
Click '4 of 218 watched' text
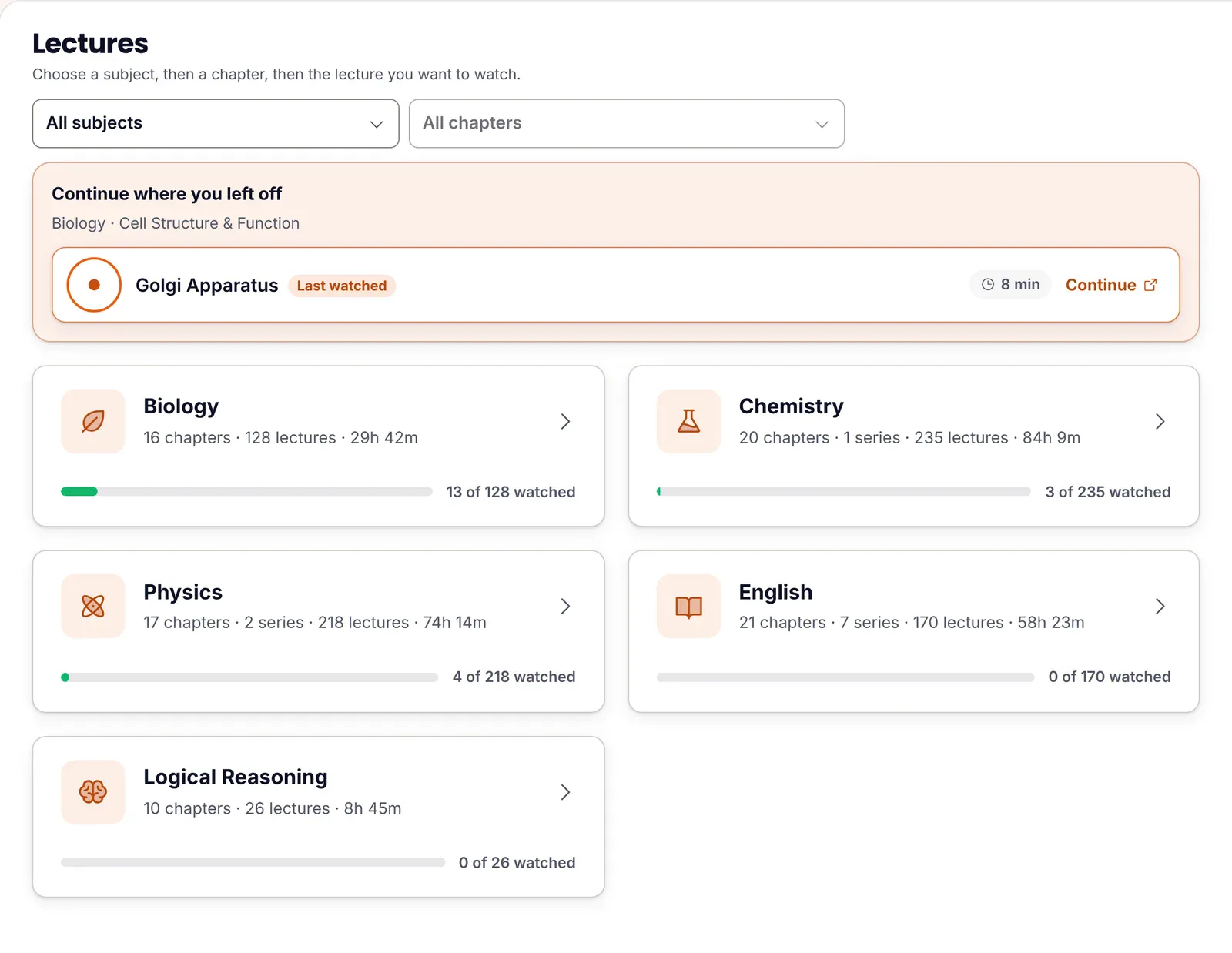click(514, 677)
